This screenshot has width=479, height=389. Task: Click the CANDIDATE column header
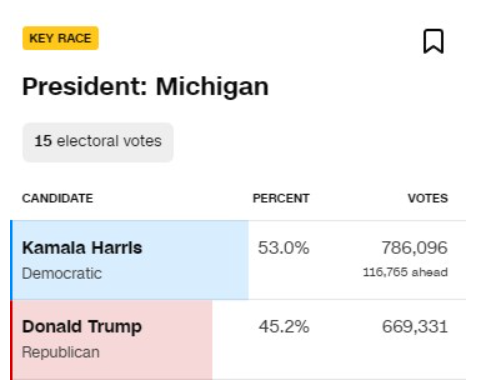[x=57, y=198]
